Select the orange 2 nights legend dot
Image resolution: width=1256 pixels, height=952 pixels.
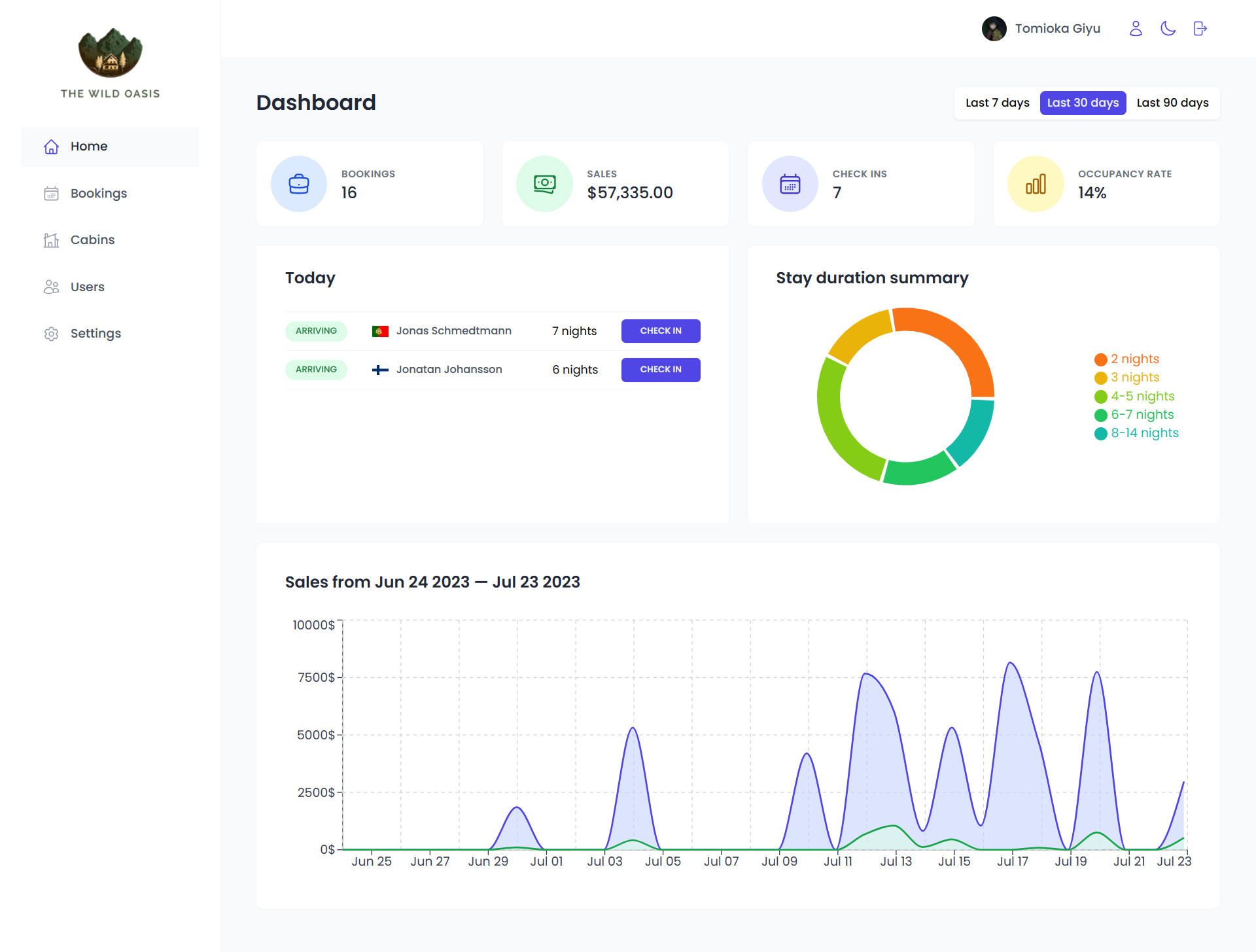[x=1100, y=359]
